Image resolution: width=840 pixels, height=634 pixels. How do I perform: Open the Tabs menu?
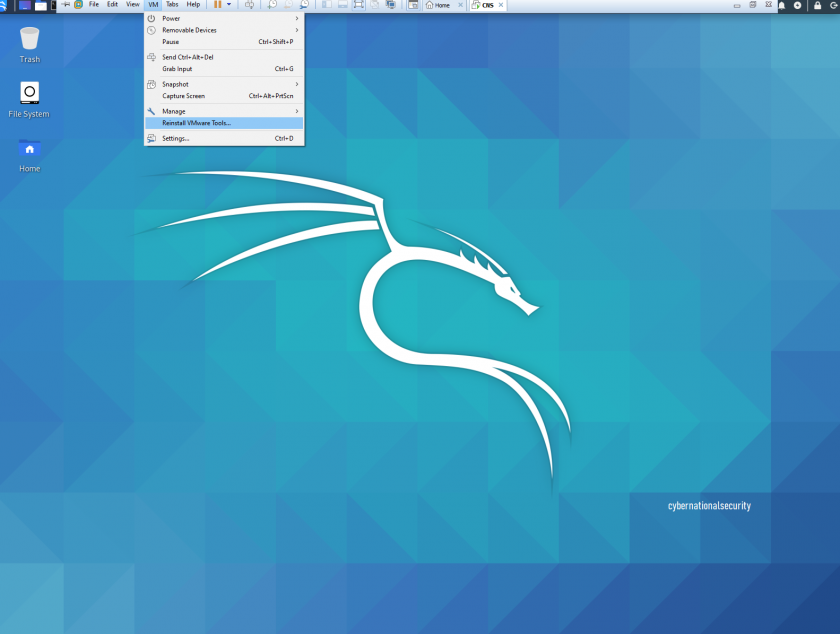[x=172, y=4]
